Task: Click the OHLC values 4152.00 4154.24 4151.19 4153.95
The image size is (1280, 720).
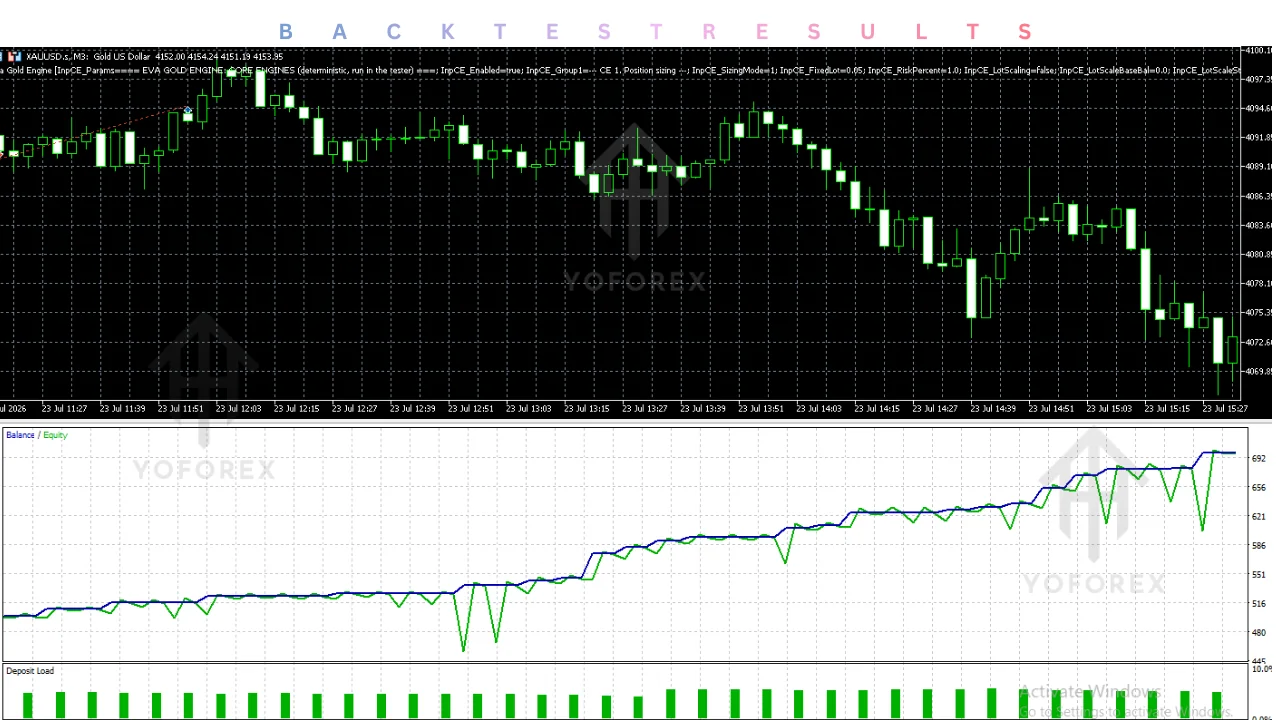Action: (x=219, y=57)
